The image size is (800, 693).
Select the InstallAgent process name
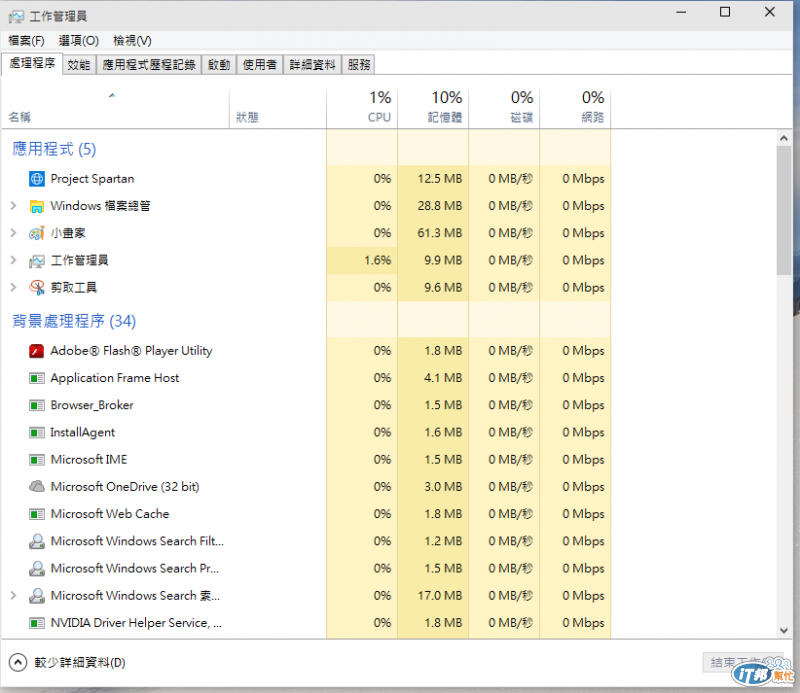click(x=83, y=433)
